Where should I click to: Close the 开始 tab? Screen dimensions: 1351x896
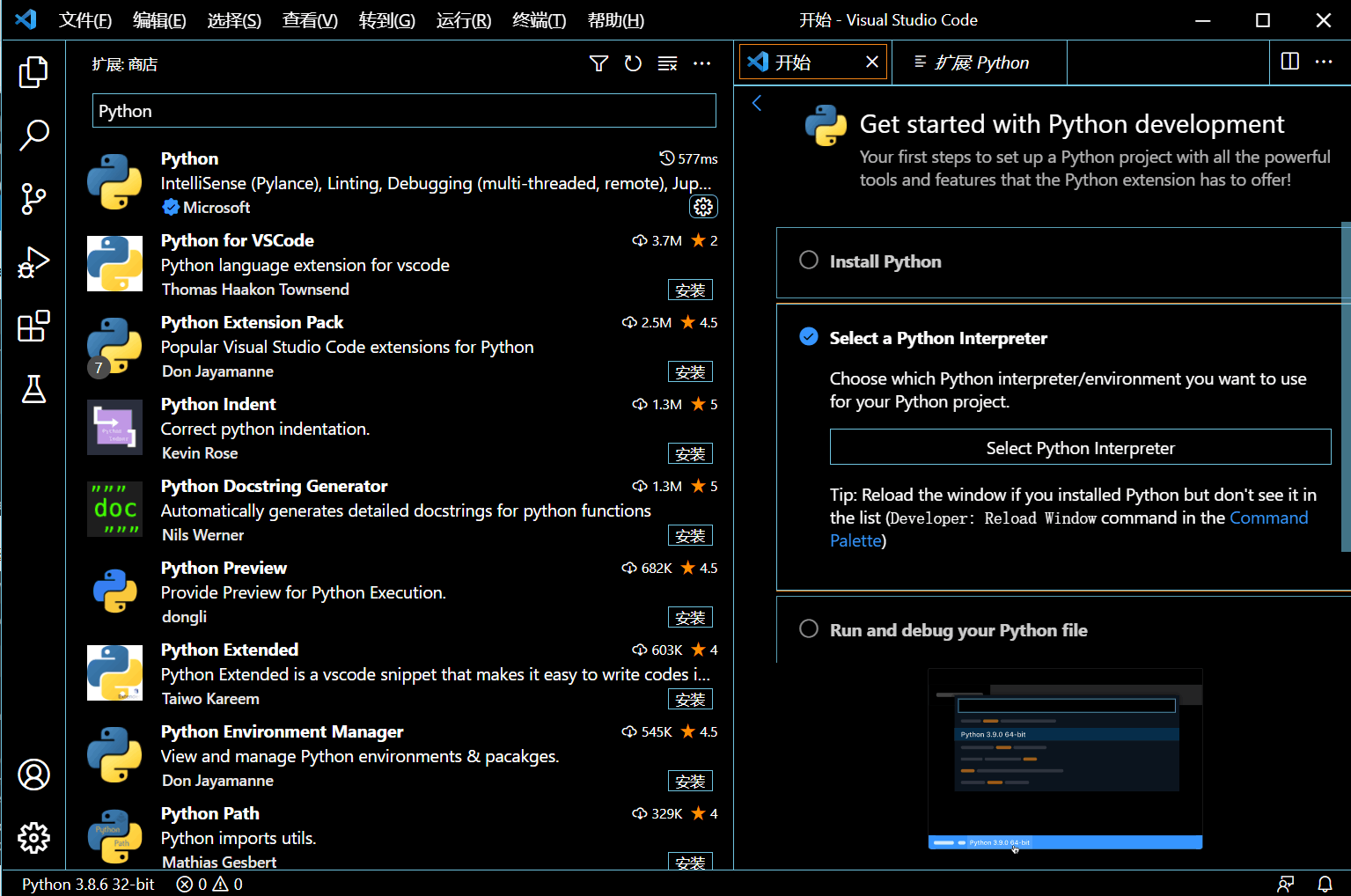[872, 62]
